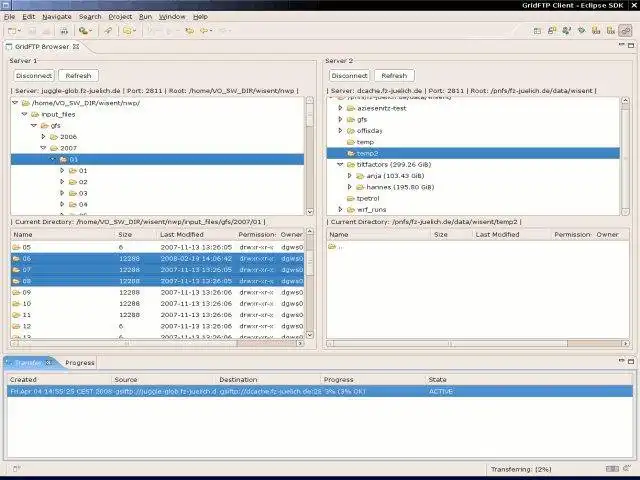
Task: Refresh the Server 2 listing
Action: (x=394, y=76)
